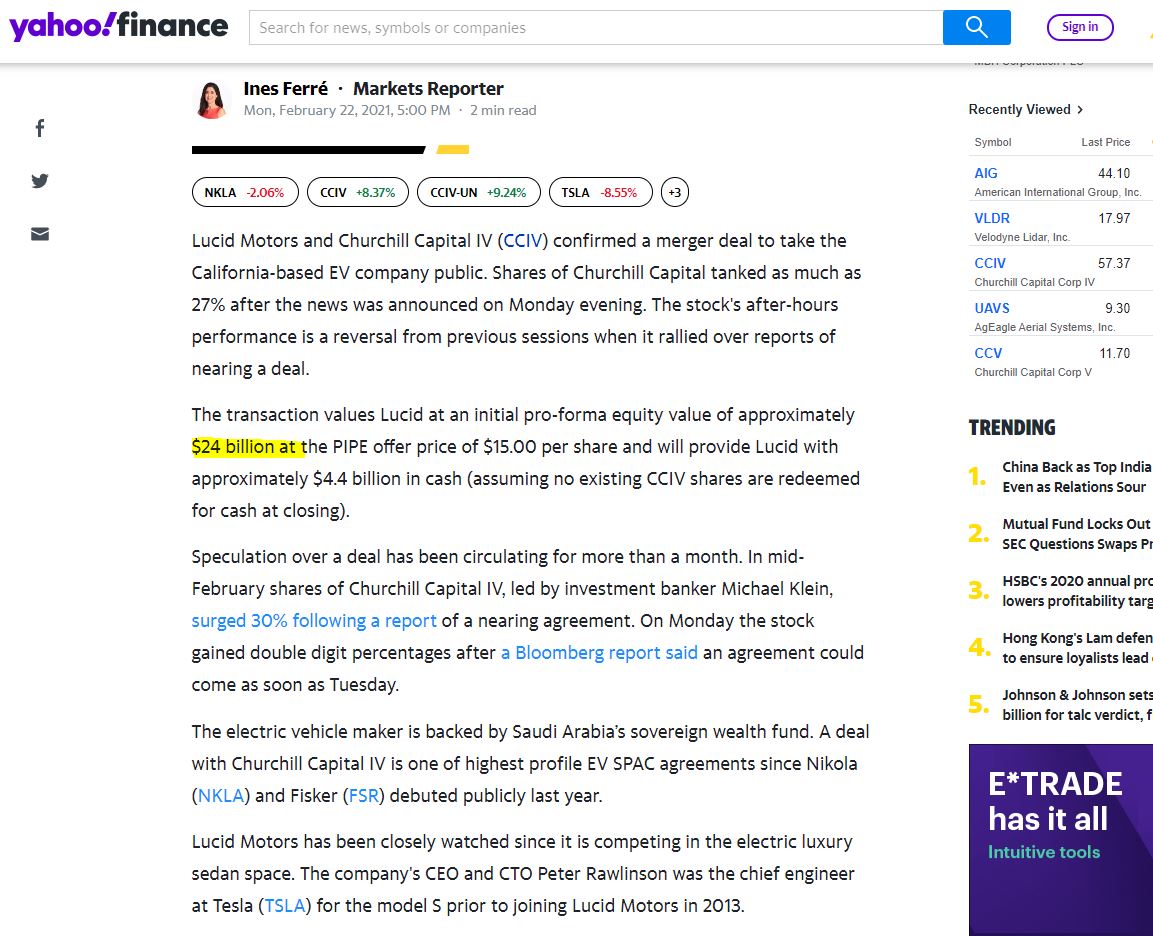
Task: Expand the +3 more tickers pill
Action: 674,192
